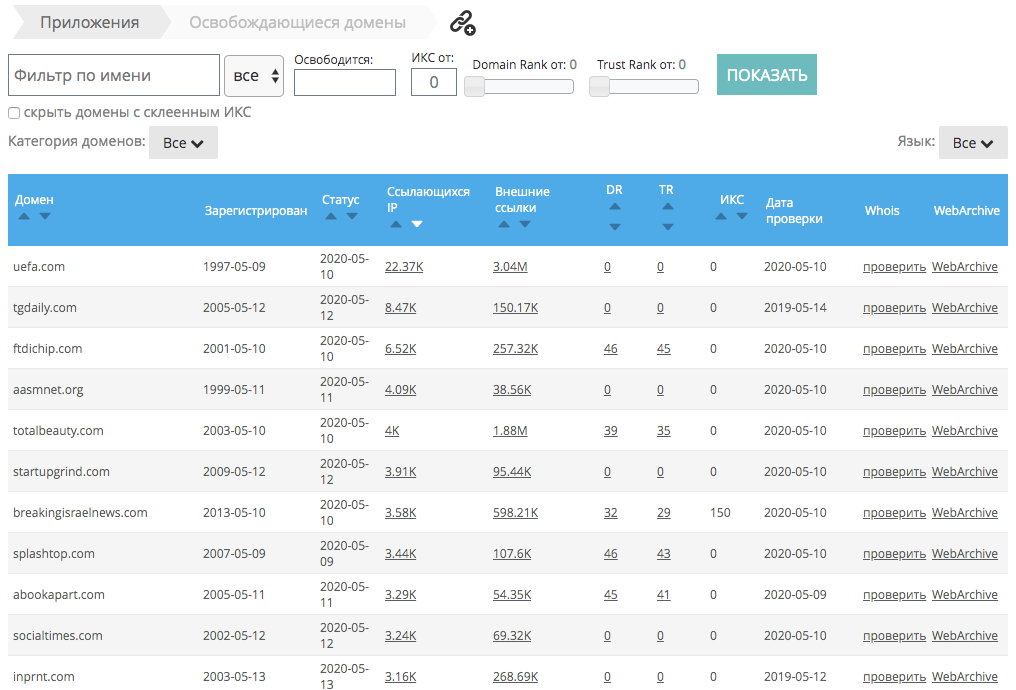Viewport: 1016px width, 690px height.
Task: Sort TR column descending arrow
Action: 667,227
